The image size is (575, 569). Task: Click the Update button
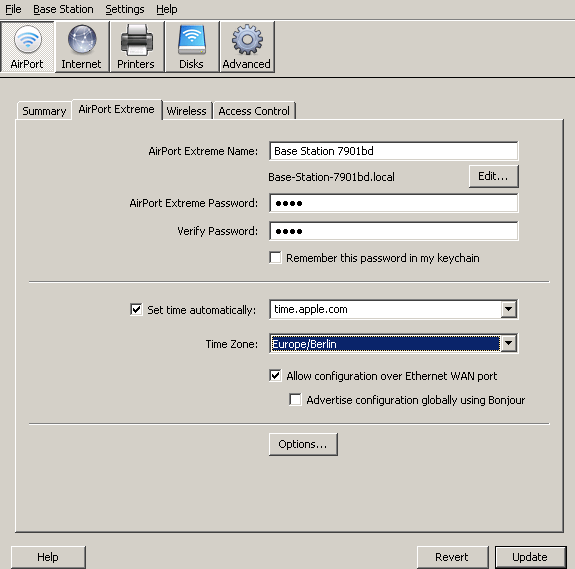(x=530, y=557)
